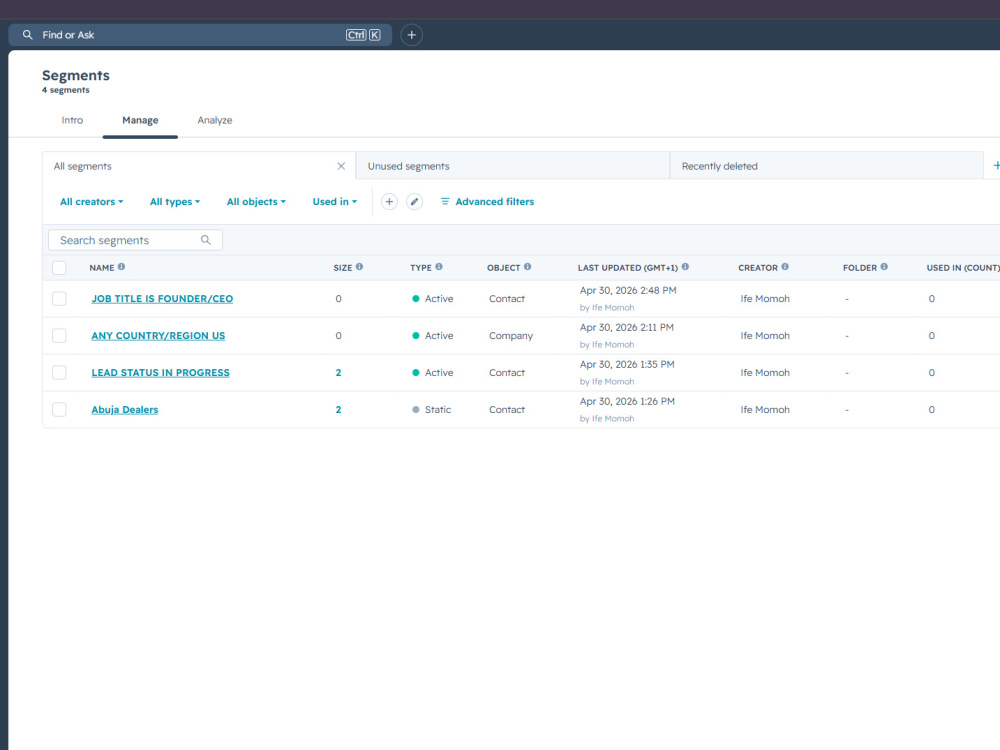Click the magnifier in Search segments box

click(x=205, y=240)
